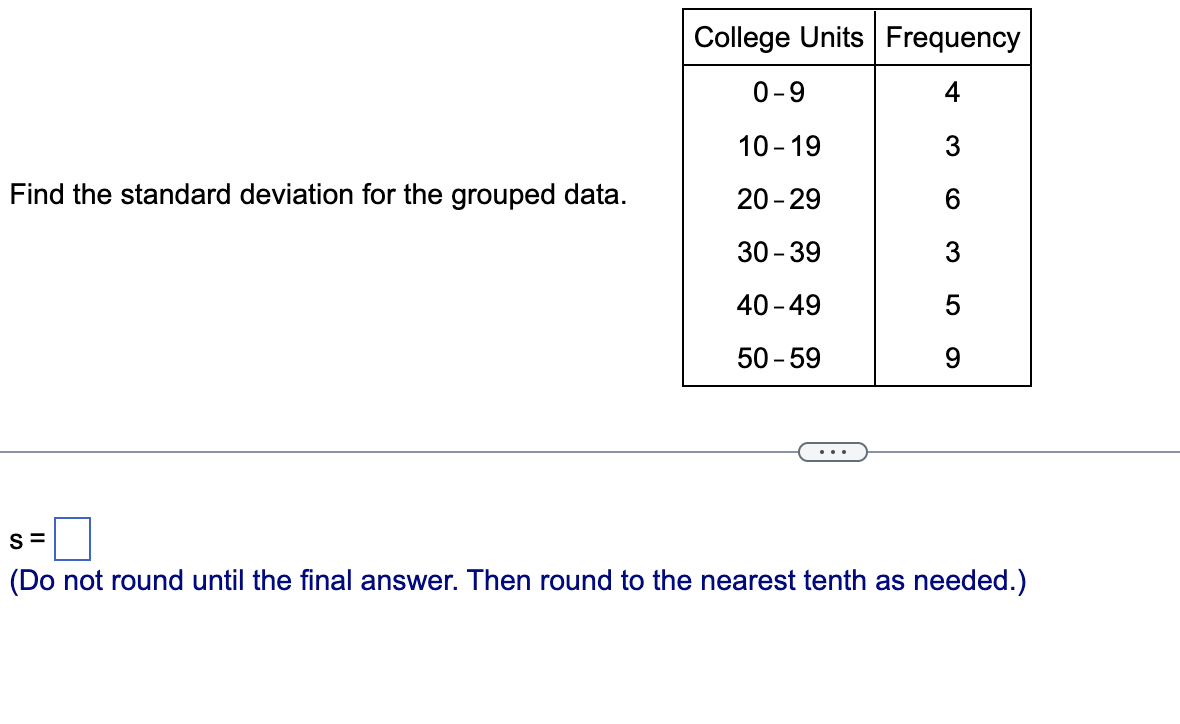The width and height of the screenshot is (1180, 724).
Task: Click the rounding instruction text in blue
Action: pos(517,580)
